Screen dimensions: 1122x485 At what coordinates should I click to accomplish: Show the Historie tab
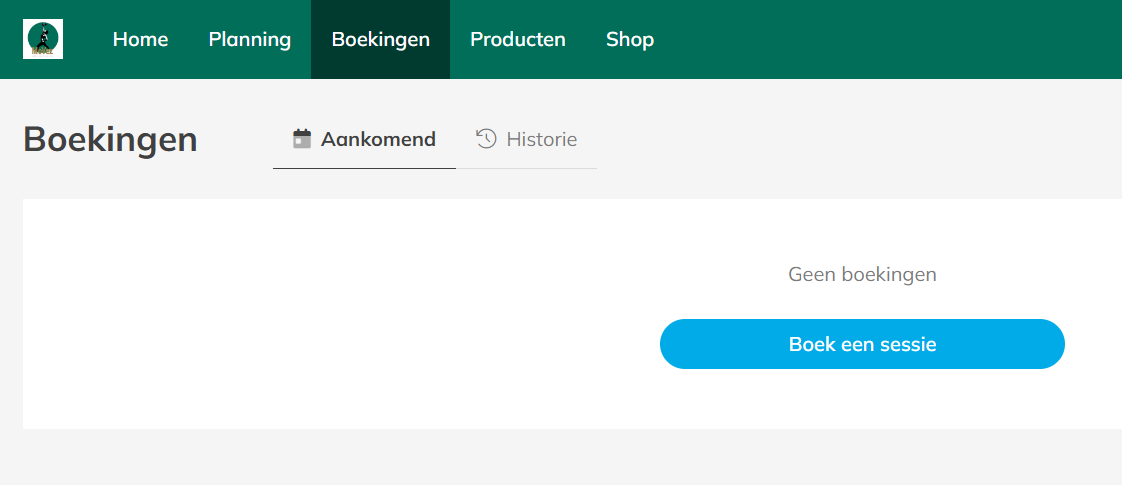point(527,139)
